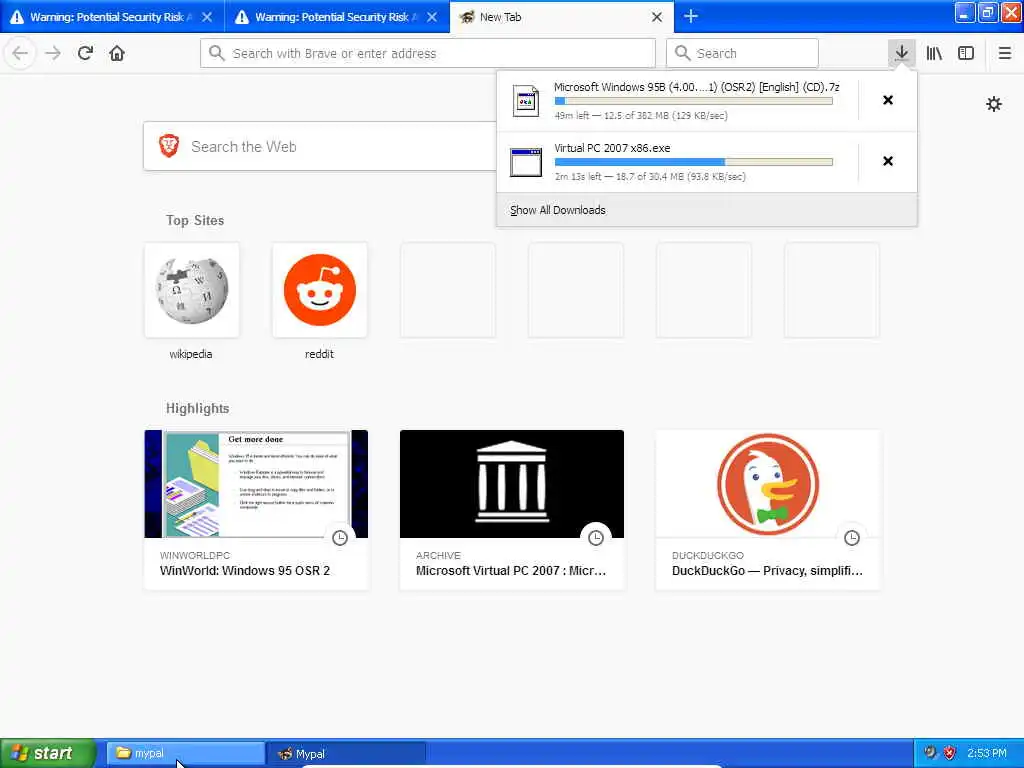Click the Windows 95B download progress bar

click(694, 101)
